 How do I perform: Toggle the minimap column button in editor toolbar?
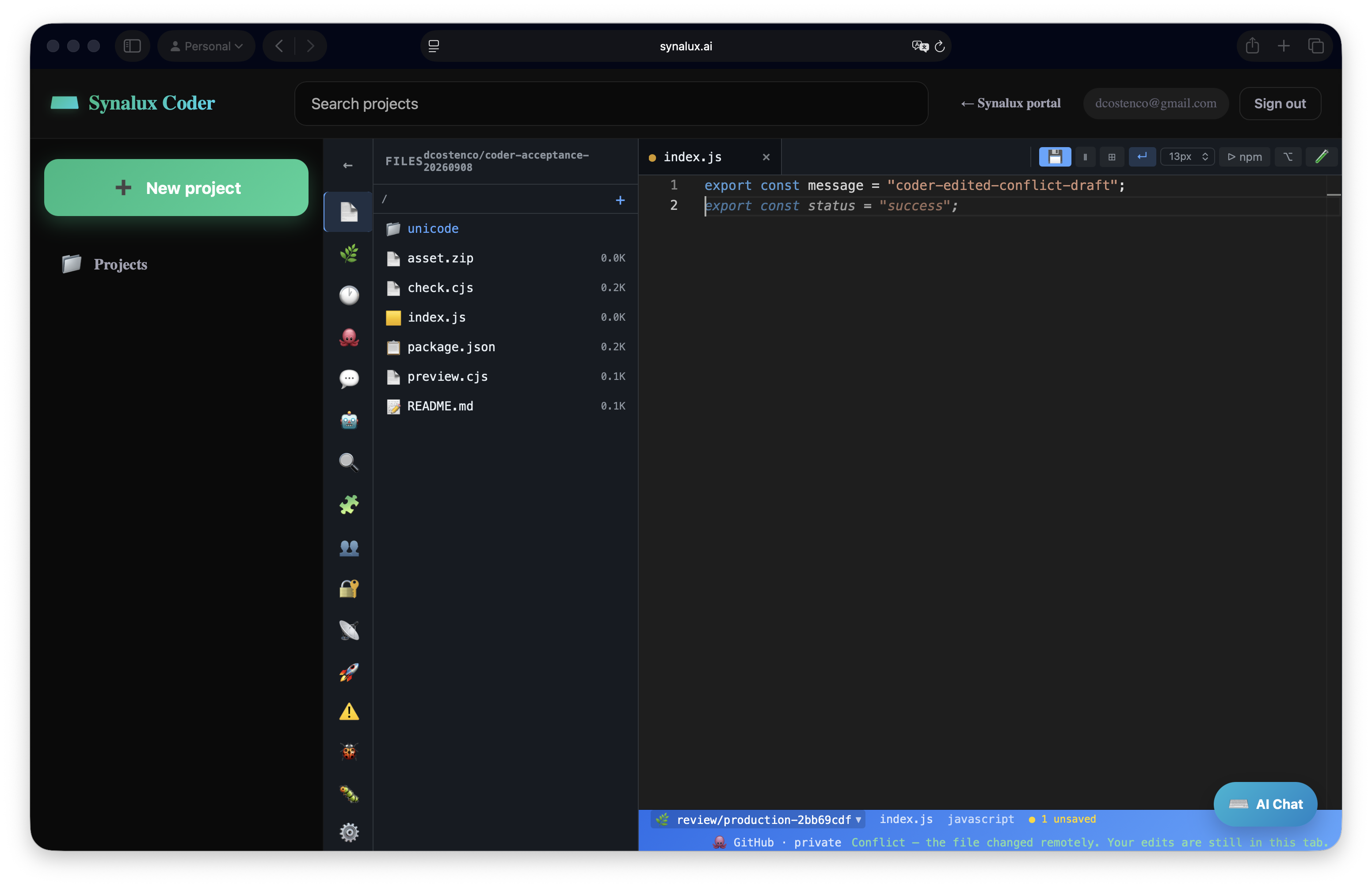click(x=1085, y=157)
